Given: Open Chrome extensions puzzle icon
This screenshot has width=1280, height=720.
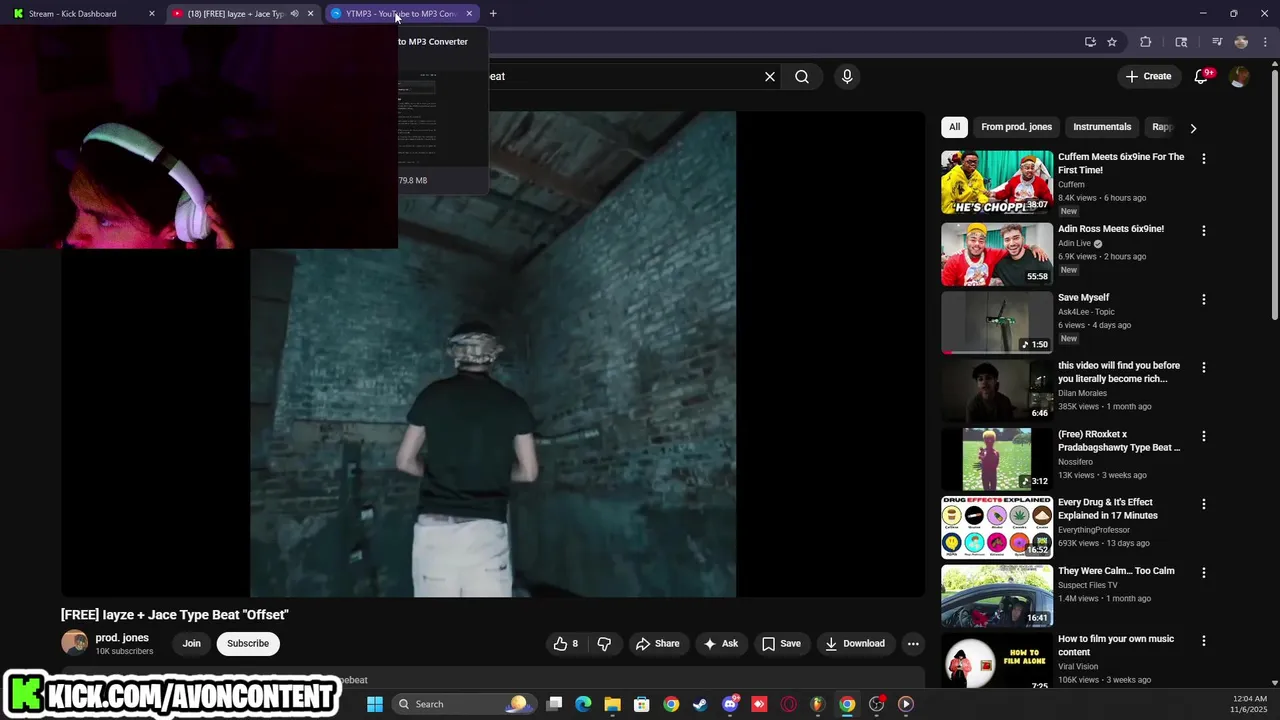Looking at the screenshot, I should click(1146, 42).
